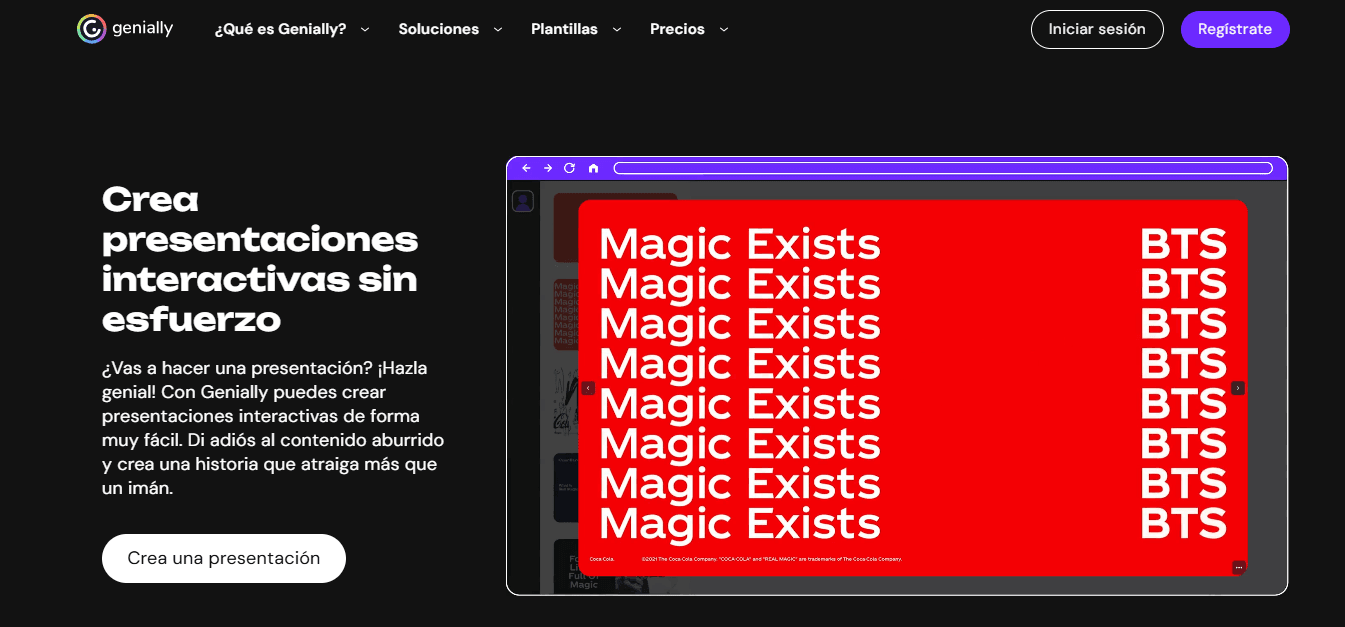The image size is (1345, 627).
Task: Go back using the mock browser's left arrow
Action: point(526,168)
